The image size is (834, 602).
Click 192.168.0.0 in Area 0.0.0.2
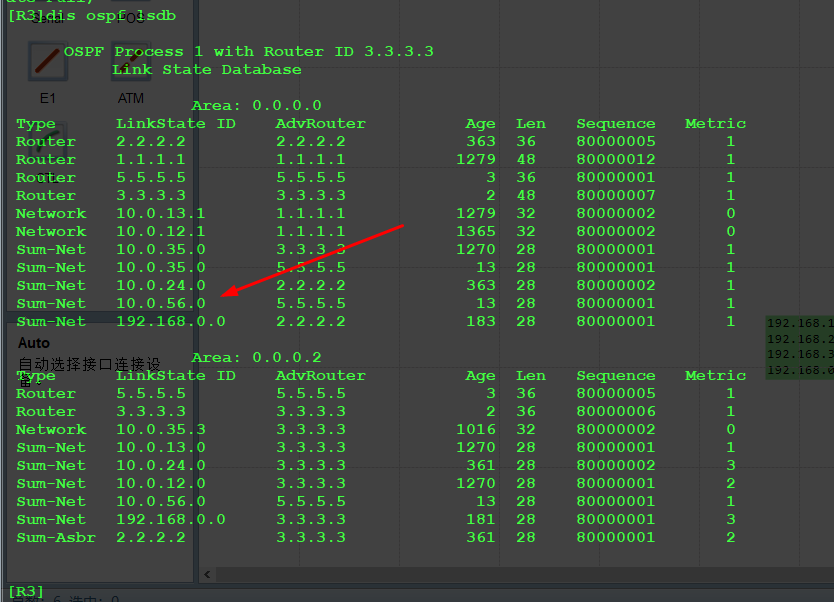pyautogui.click(x=171, y=519)
